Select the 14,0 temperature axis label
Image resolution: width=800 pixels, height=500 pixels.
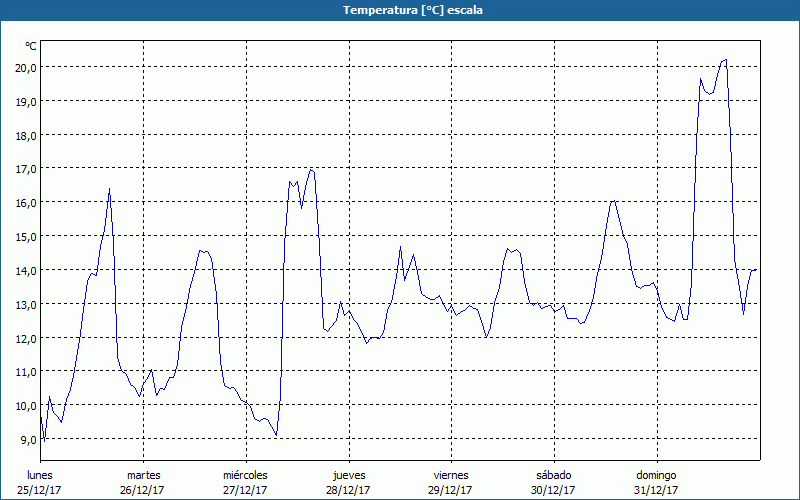click(25, 270)
